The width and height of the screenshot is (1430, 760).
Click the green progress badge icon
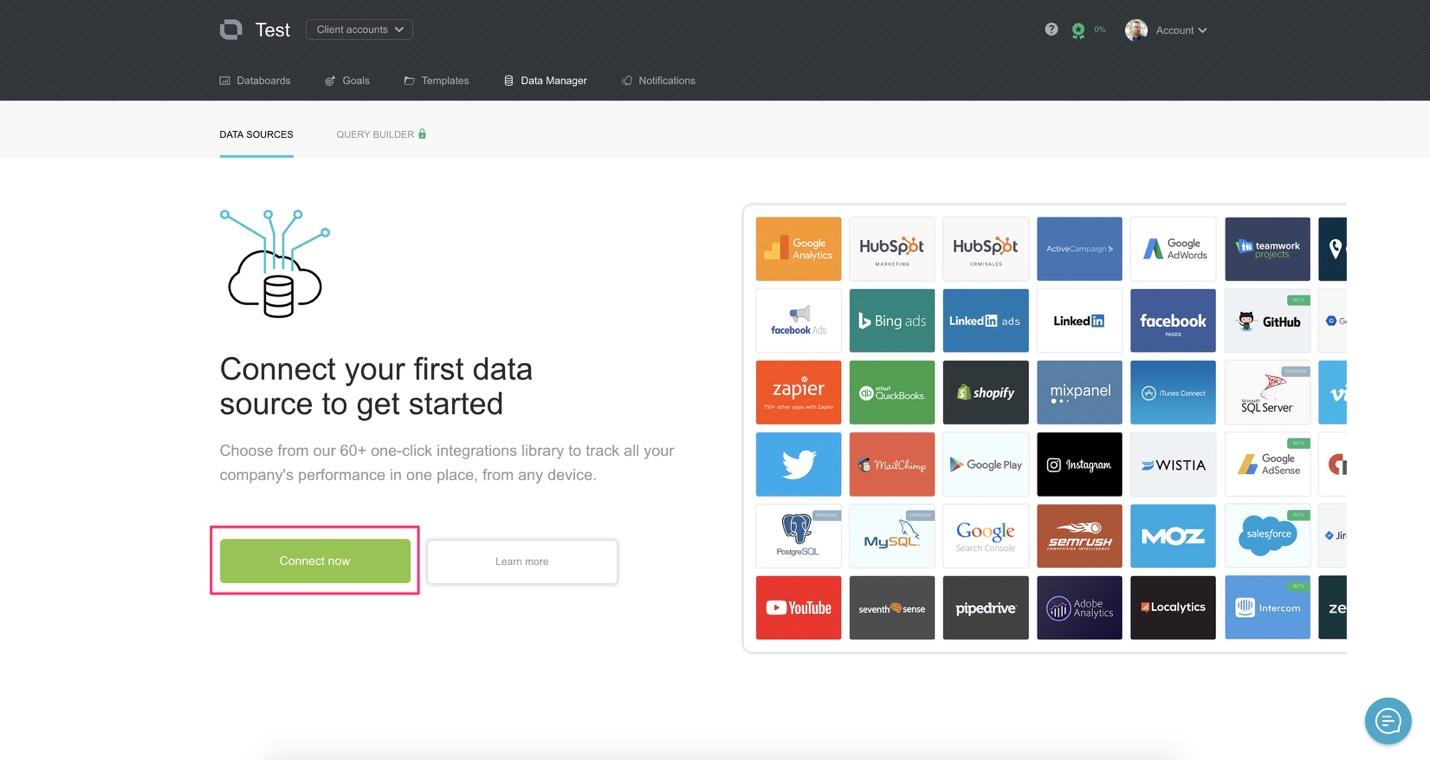[x=1078, y=31]
